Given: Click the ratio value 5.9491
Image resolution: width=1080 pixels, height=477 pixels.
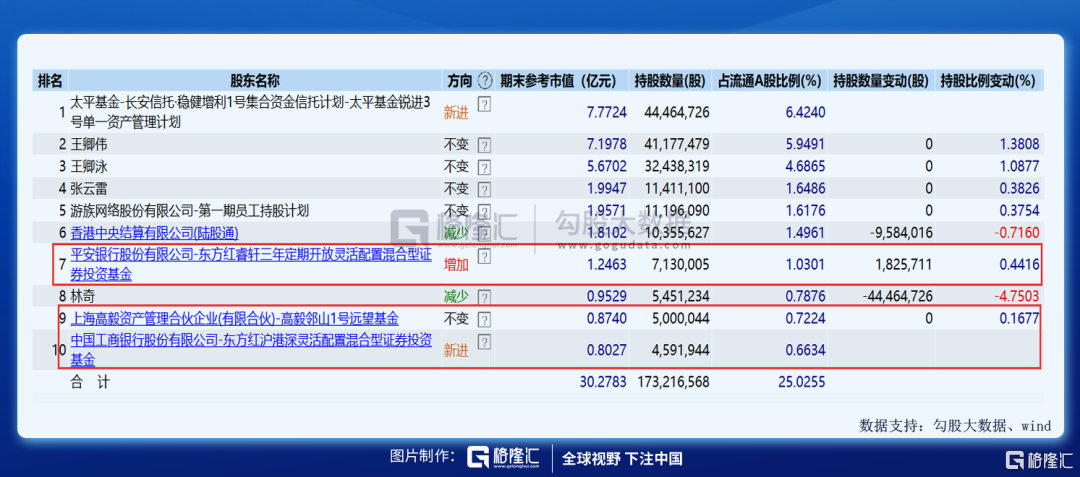Looking at the screenshot, I should point(804,145).
